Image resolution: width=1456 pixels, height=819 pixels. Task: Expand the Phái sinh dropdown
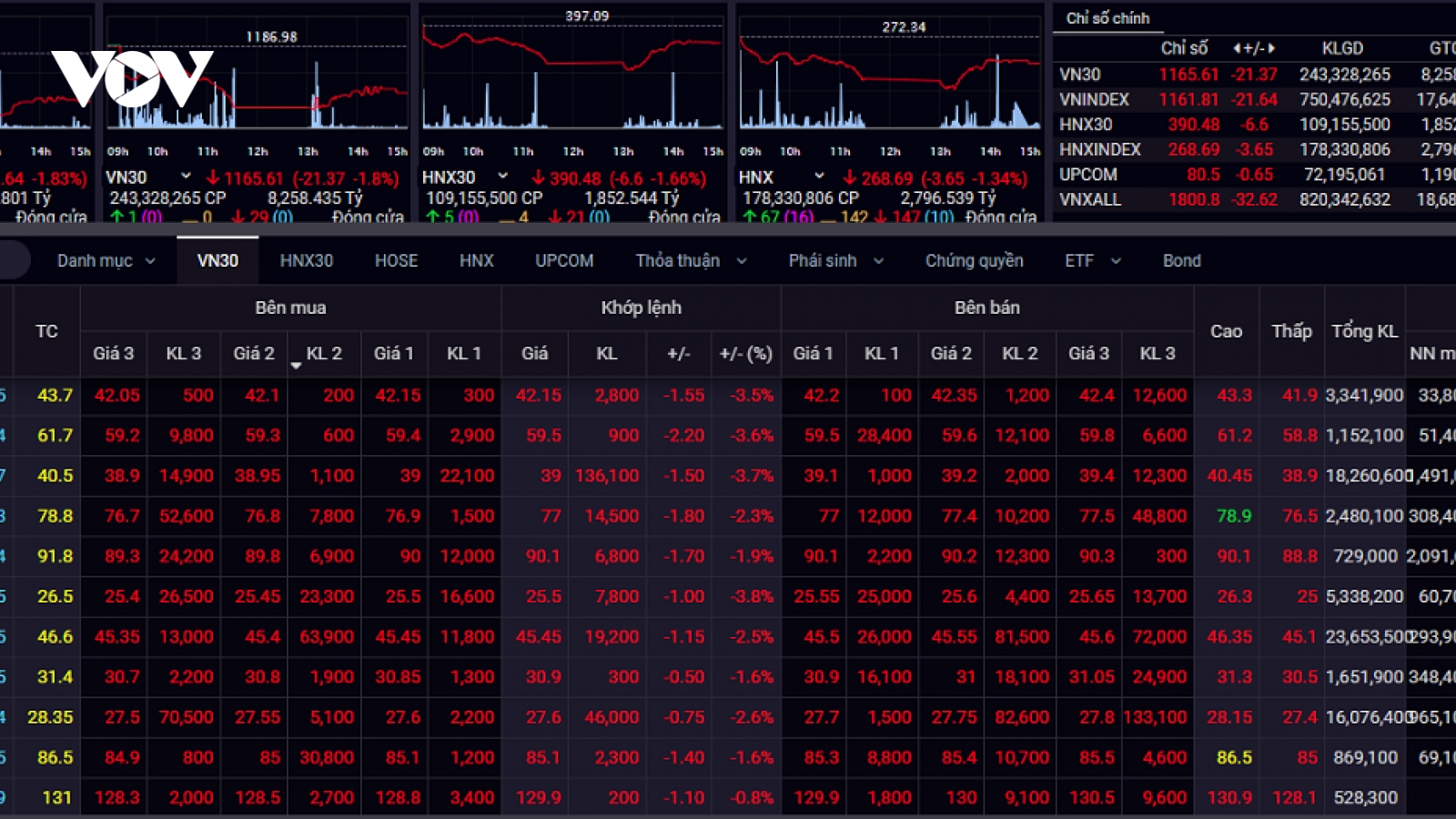(x=835, y=261)
